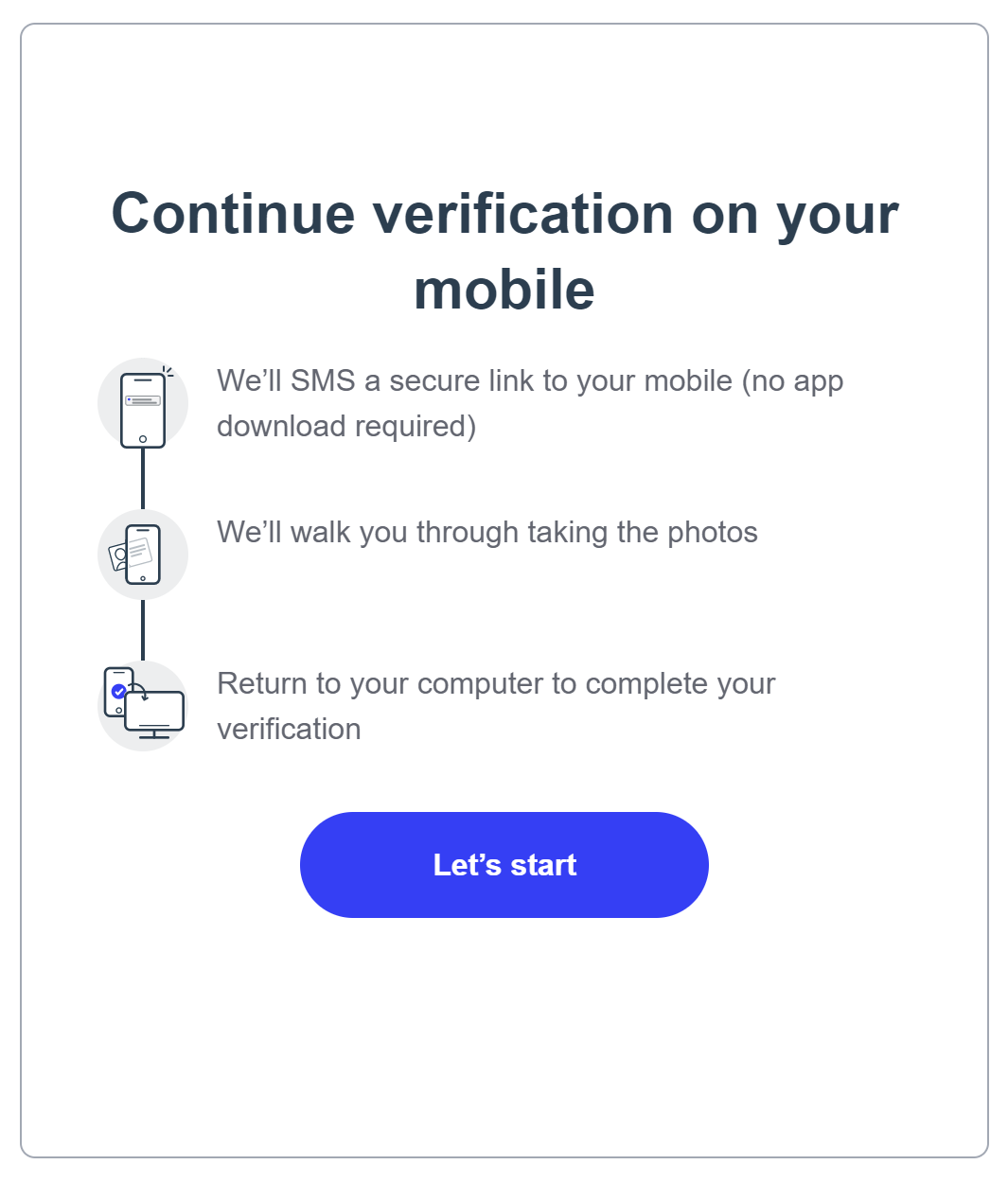Click the "(no app" phrase in first step
This screenshot has height=1182, width=1008.
[x=792, y=381]
